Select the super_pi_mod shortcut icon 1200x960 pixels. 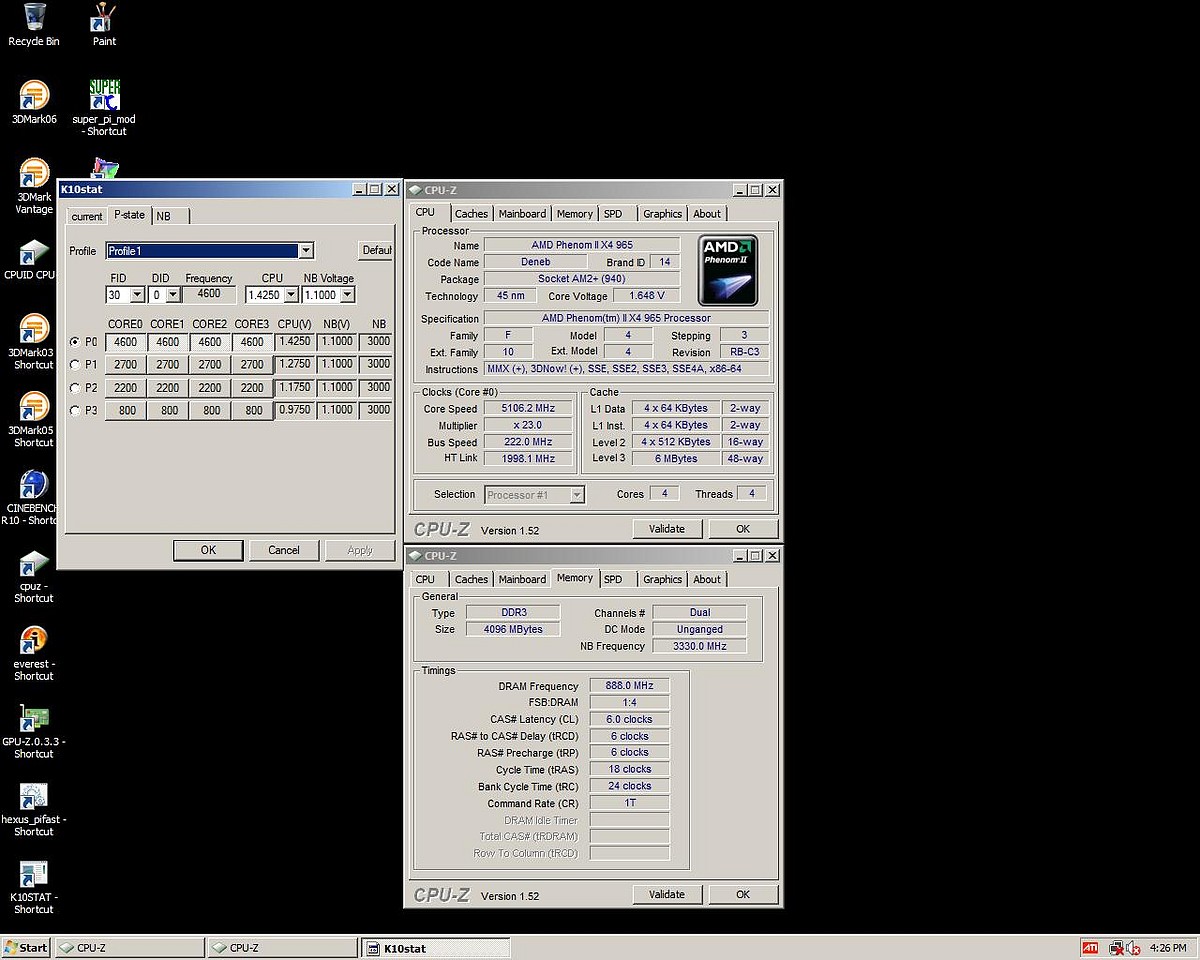[x=104, y=108]
